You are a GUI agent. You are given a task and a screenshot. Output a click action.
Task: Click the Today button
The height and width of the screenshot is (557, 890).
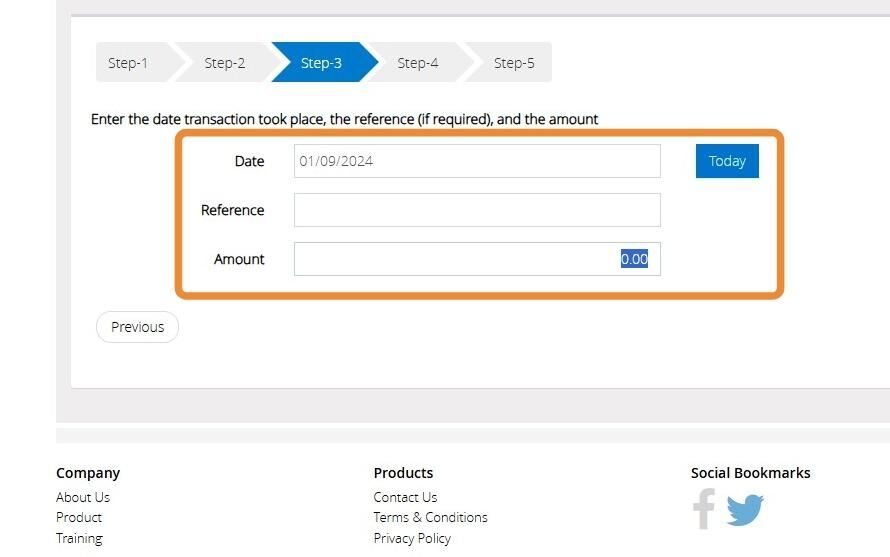tap(727, 161)
